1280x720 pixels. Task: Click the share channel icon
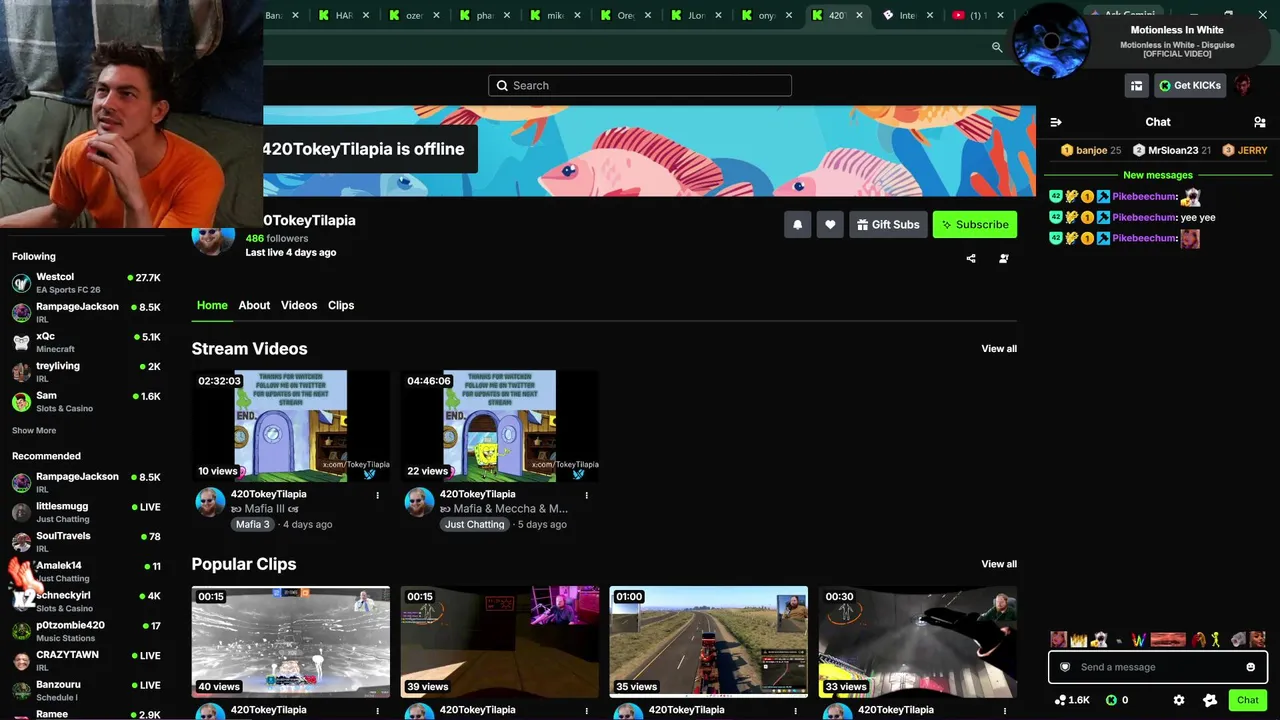point(971,258)
